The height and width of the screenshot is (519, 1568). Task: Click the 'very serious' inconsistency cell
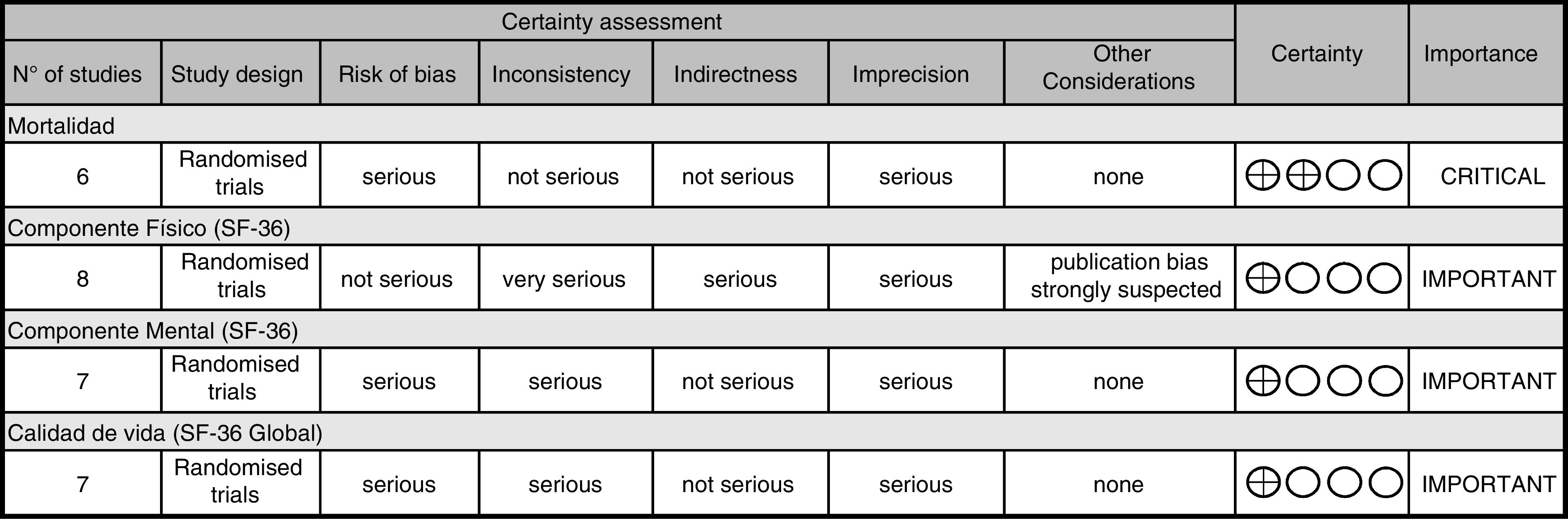564,279
